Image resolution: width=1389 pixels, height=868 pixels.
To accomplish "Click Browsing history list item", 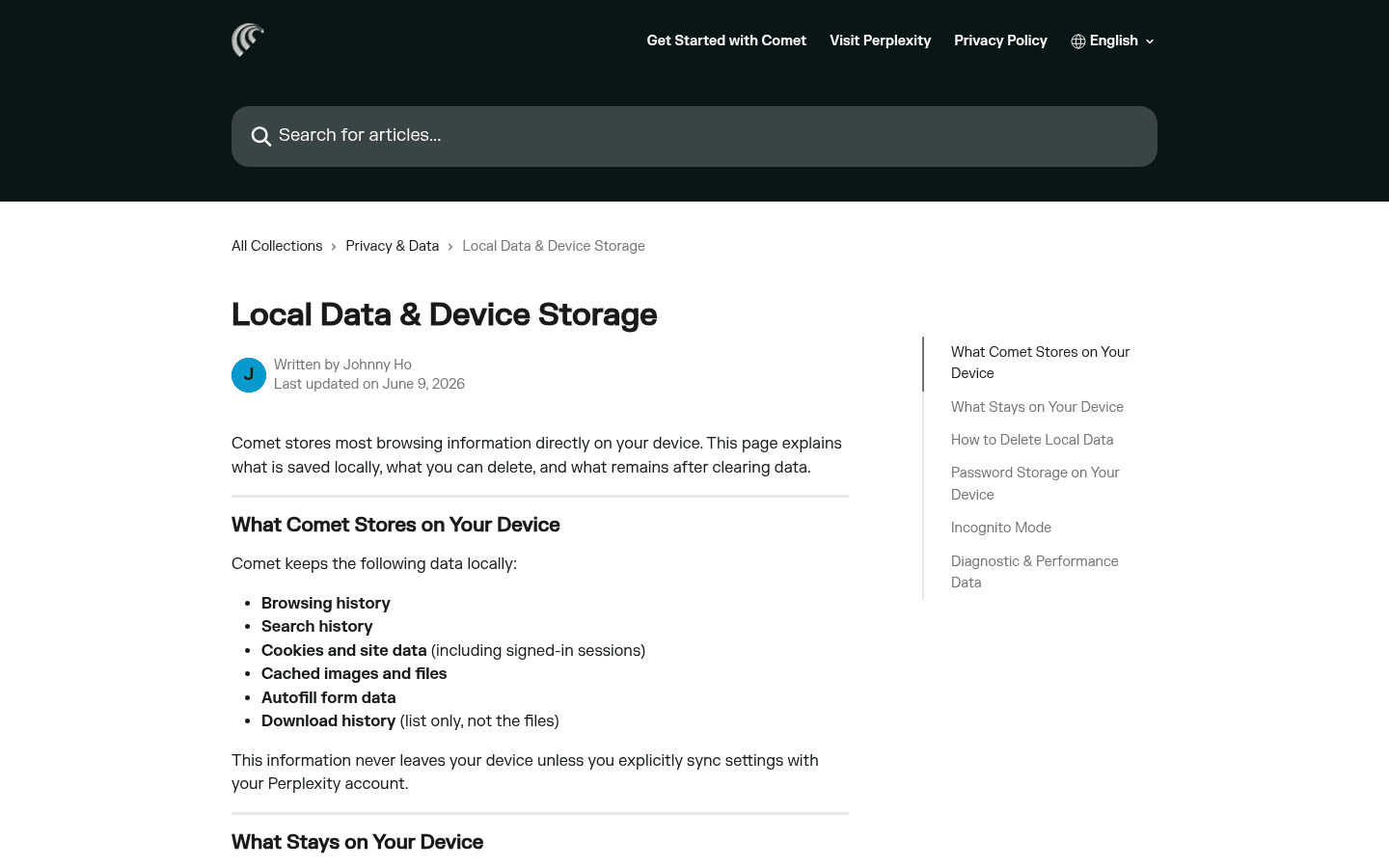I will (326, 603).
